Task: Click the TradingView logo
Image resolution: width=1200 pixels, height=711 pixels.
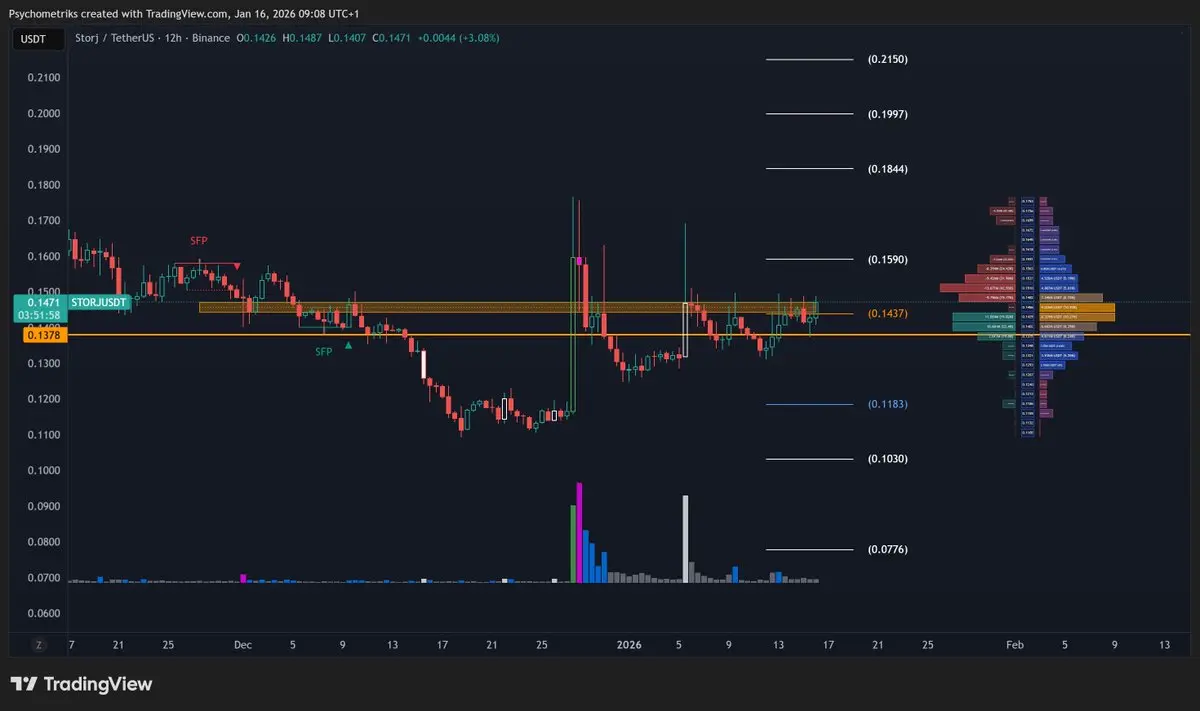Action: coord(82,684)
